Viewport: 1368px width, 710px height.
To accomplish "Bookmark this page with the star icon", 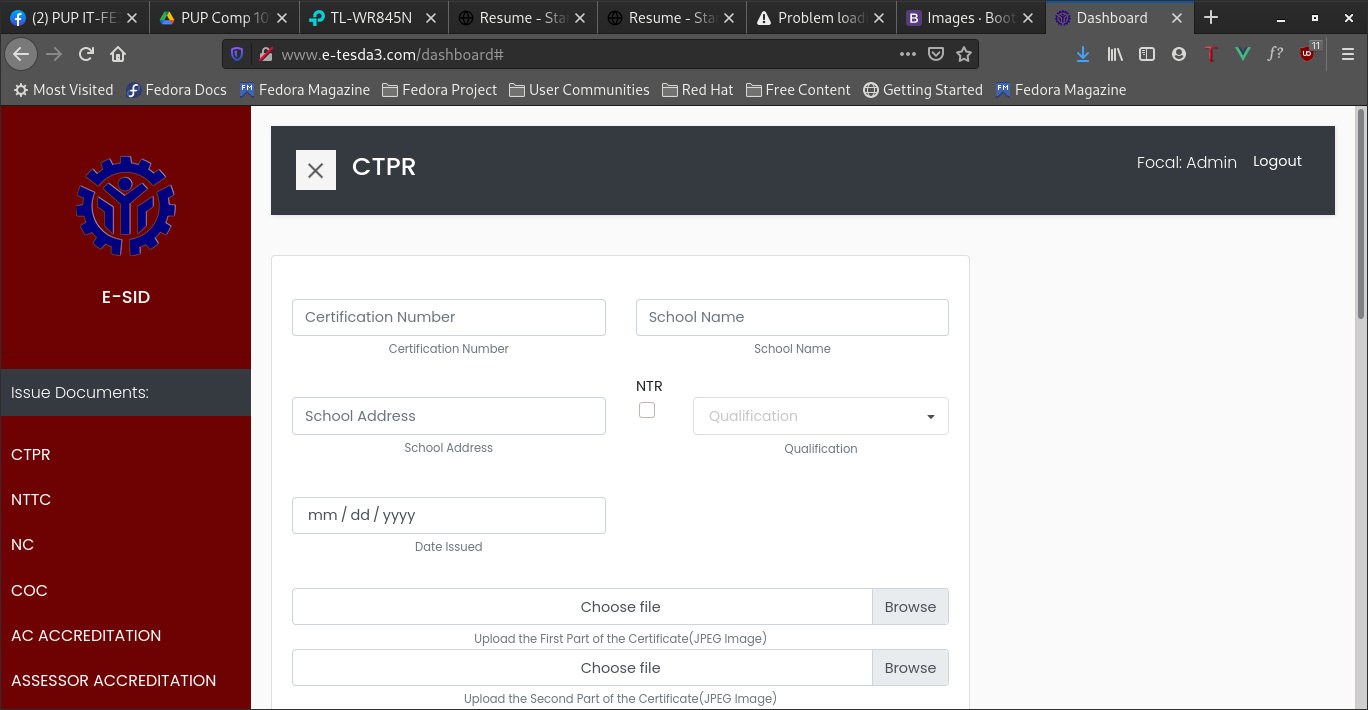I will coord(964,54).
